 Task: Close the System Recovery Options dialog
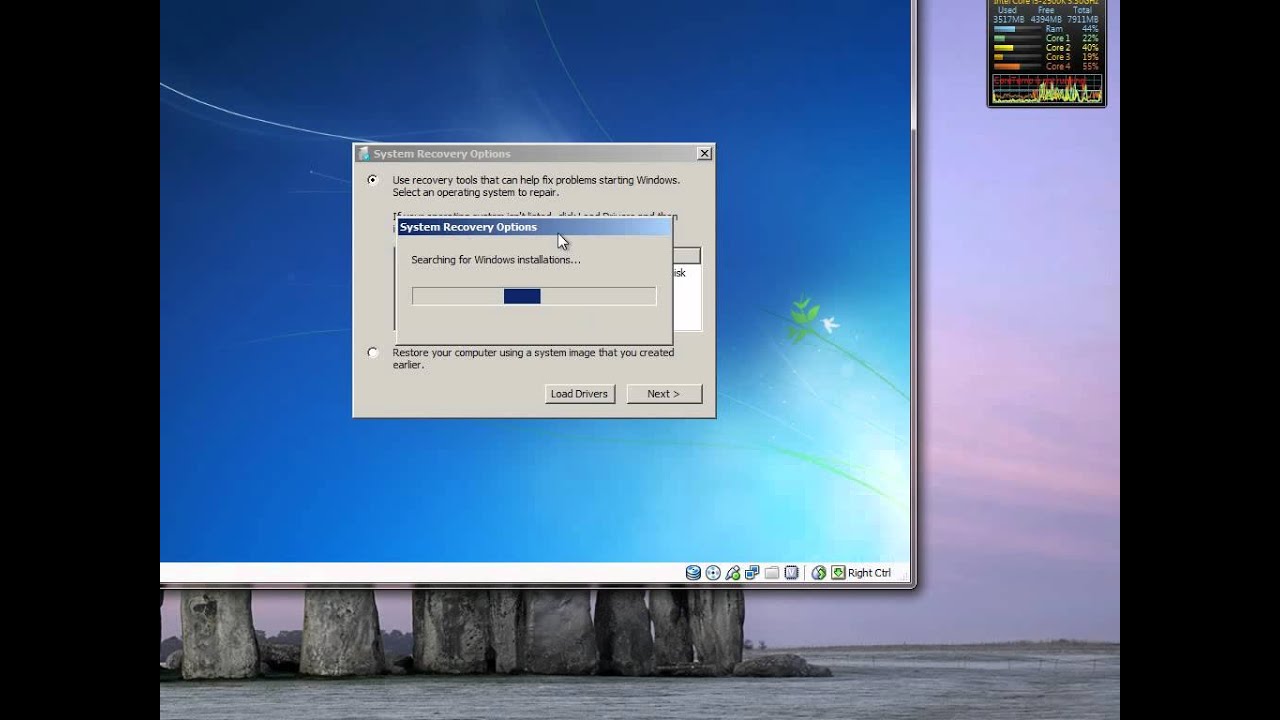coord(705,154)
